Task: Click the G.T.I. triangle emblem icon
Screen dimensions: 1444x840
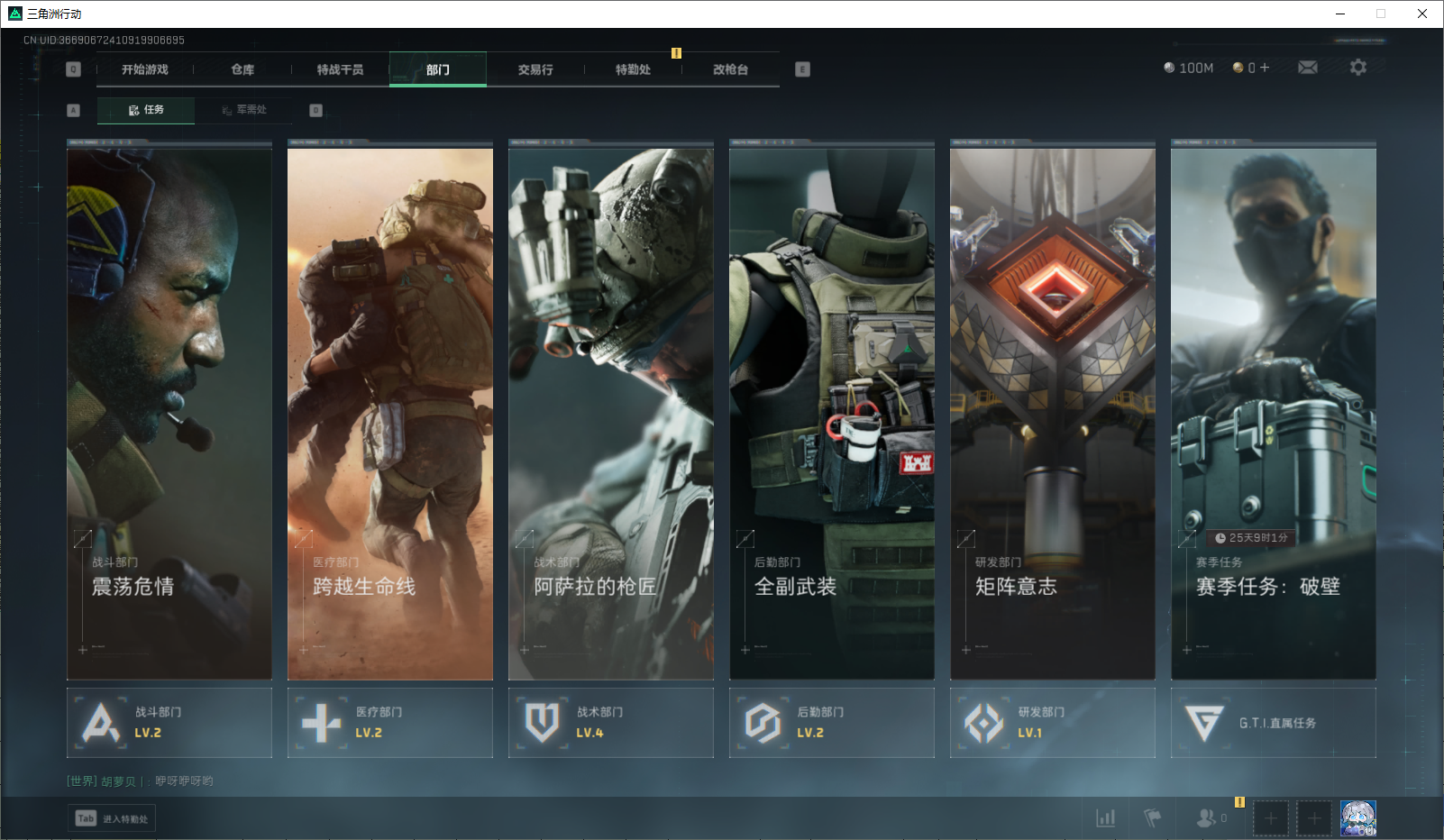Action: click(x=1204, y=723)
